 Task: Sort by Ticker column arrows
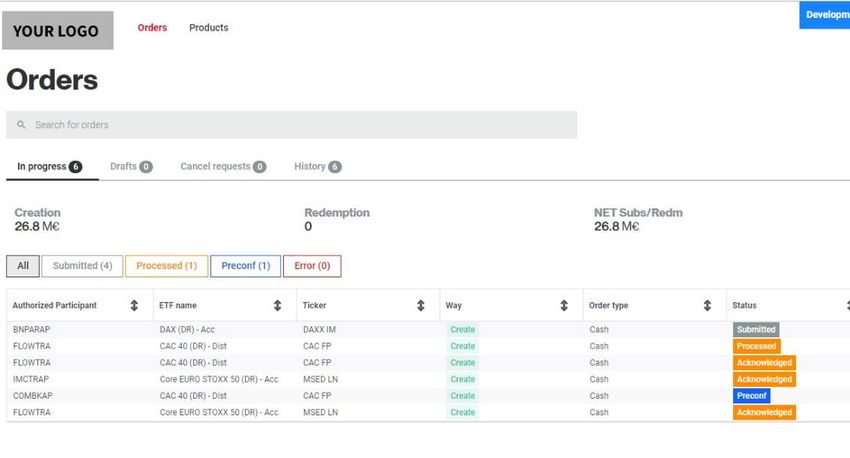[421, 306]
